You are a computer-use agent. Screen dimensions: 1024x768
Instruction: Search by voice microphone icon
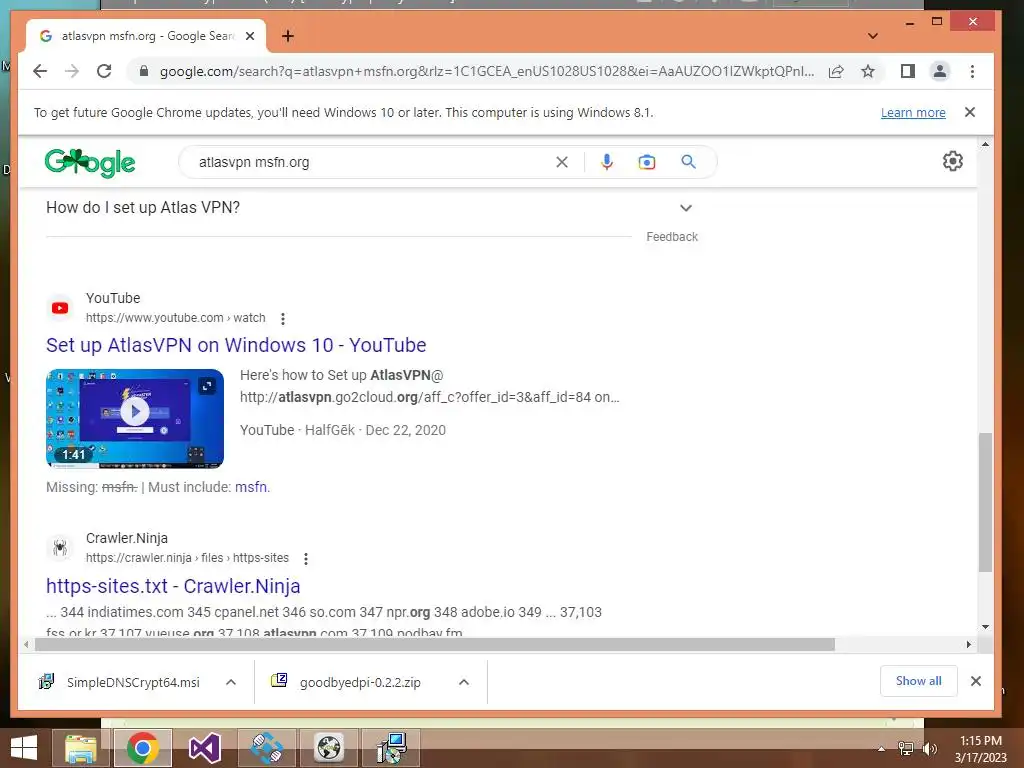click(x=607, y=162)
